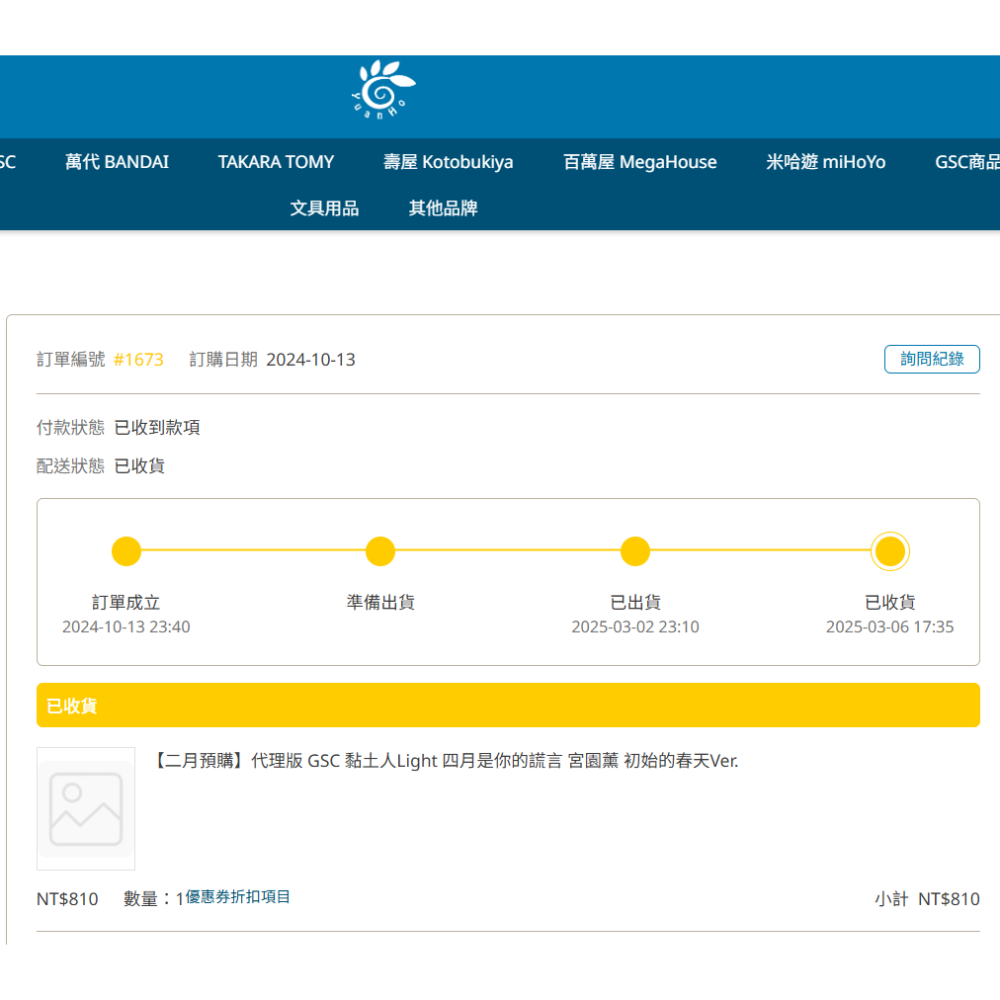
Task: Click the 已出貨 step label
Action: click(635, 602)
